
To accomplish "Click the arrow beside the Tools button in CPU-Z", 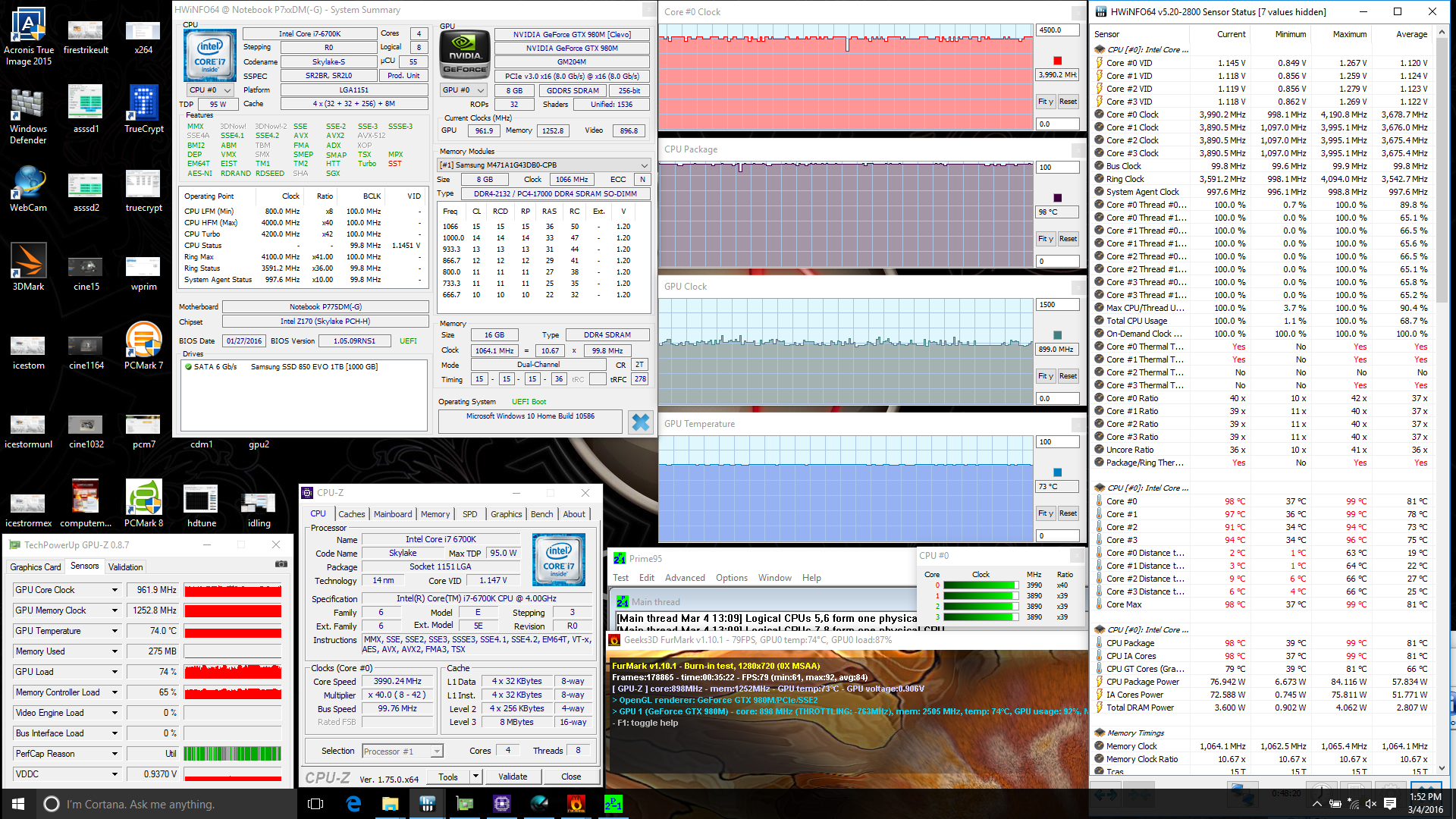I will [x=476, y=777].
